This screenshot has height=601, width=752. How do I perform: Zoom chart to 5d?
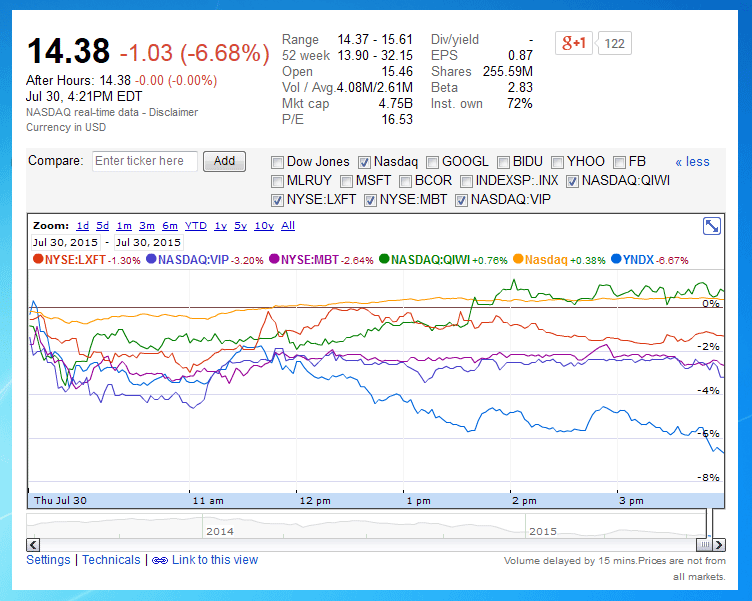[103, 226]
